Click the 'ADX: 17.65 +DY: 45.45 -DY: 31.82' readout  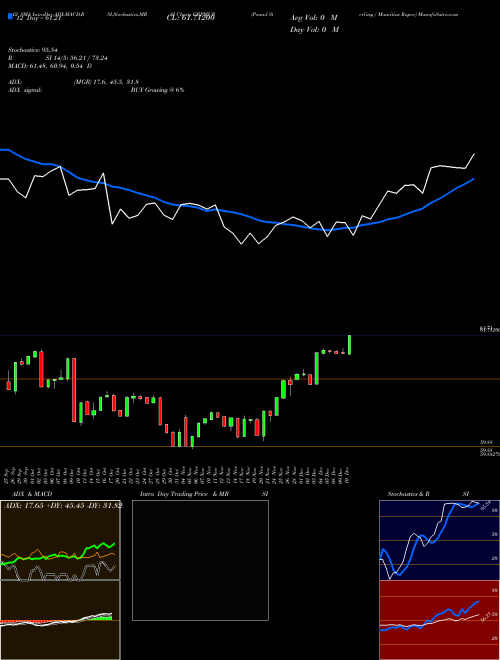[63, 506]
